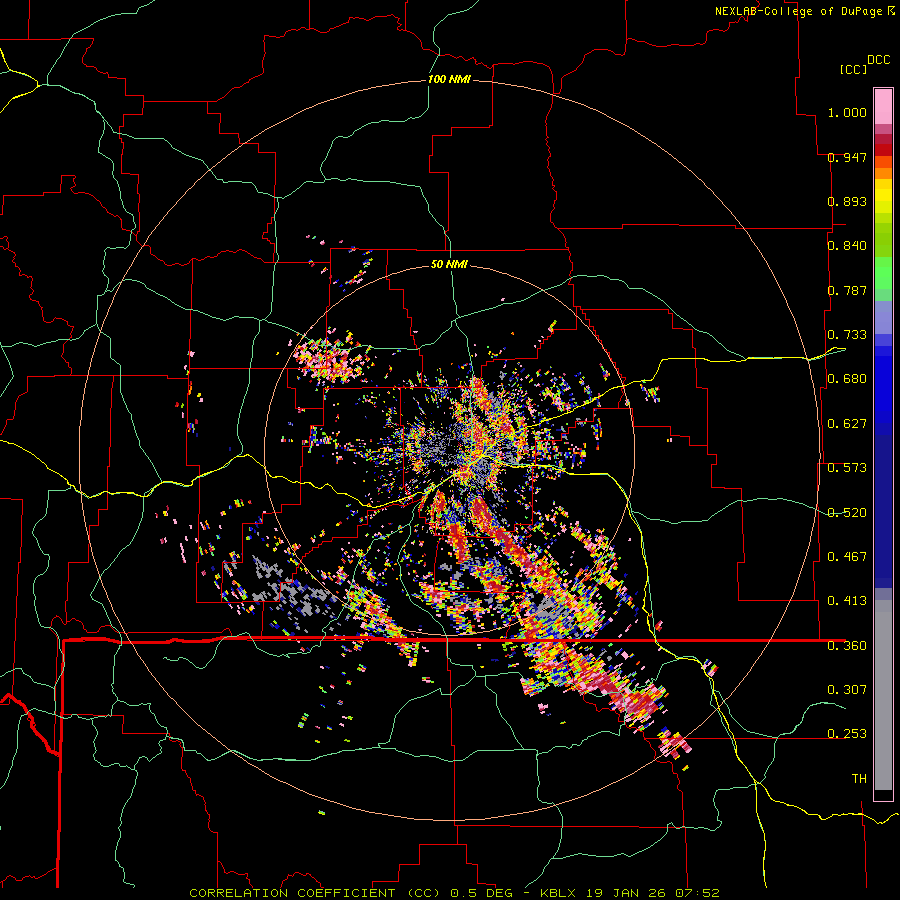900x900 pixels.
Task: Click the DCC label above the color bar
Action: [x=879, y=60]
